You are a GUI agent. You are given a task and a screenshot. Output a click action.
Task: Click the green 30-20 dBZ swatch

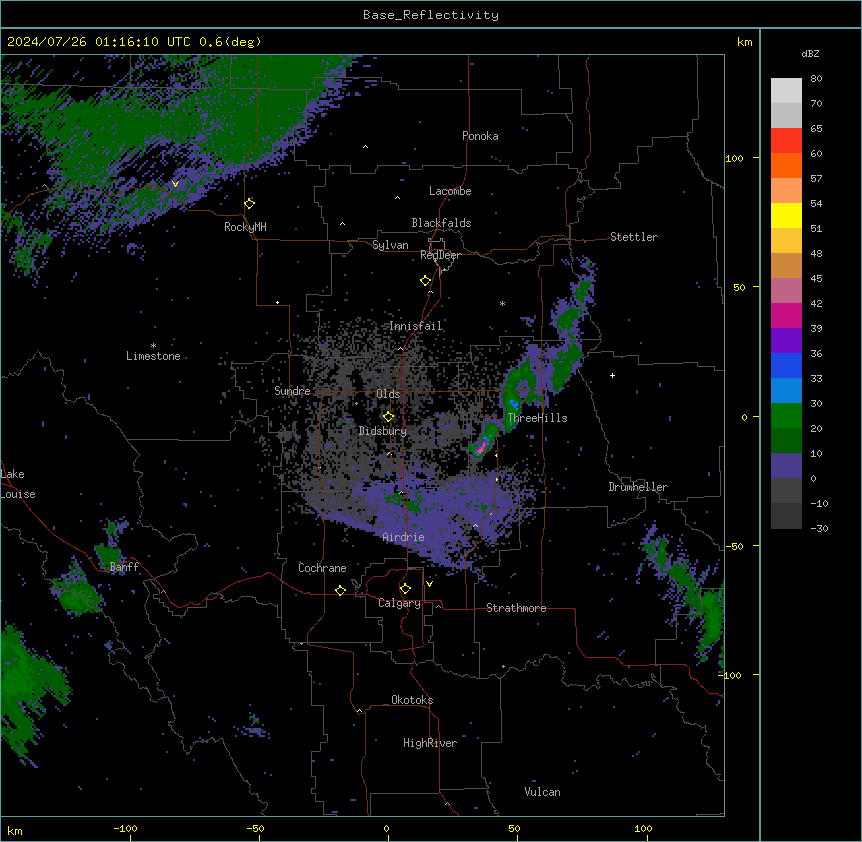click(x=786, y=416)
